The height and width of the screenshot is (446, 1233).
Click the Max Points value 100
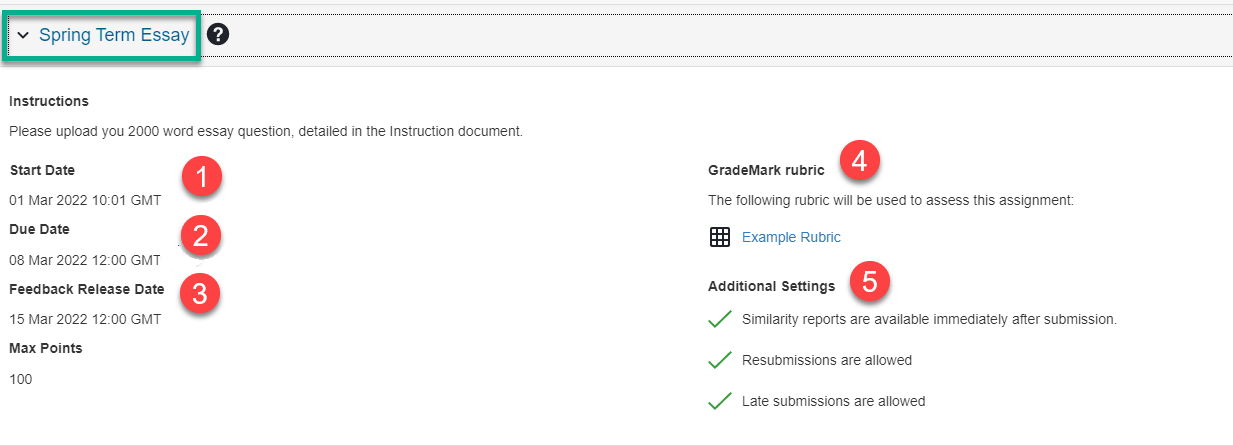[x=20, y=379]
